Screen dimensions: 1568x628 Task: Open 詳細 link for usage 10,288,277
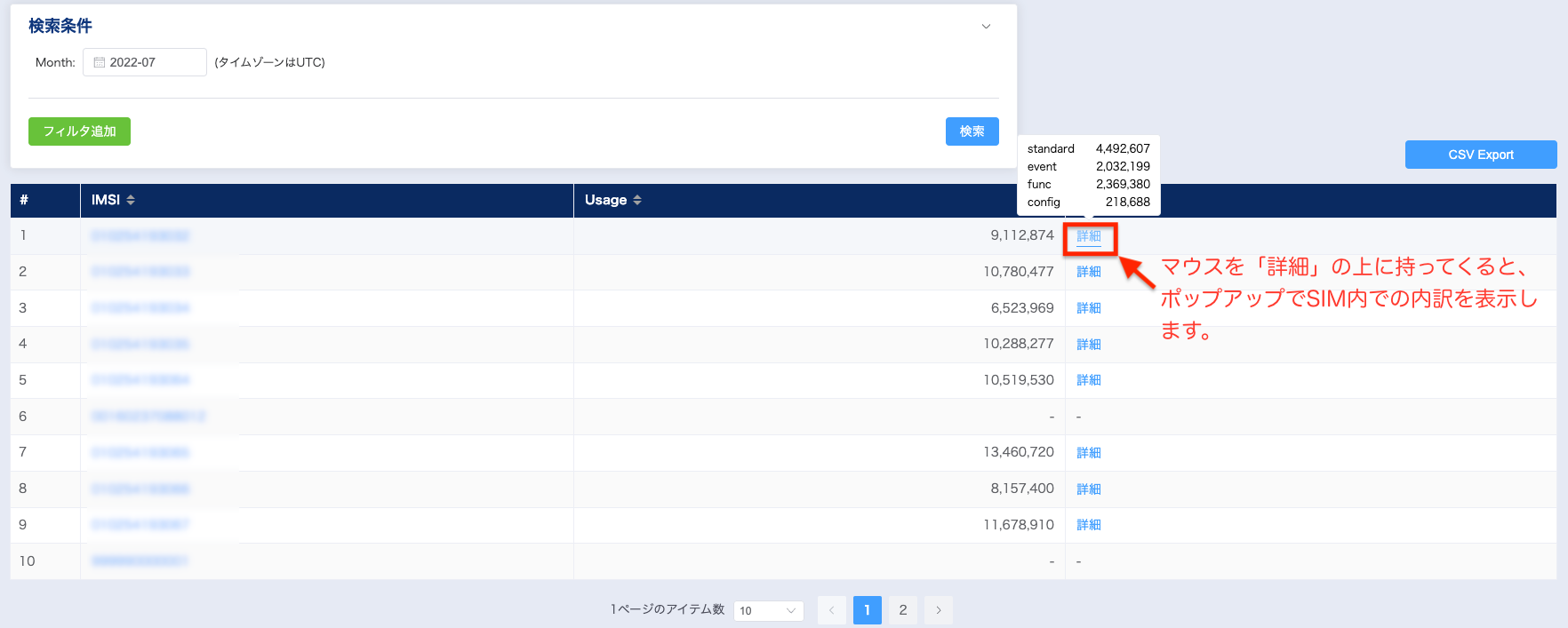pos(1089,345)
